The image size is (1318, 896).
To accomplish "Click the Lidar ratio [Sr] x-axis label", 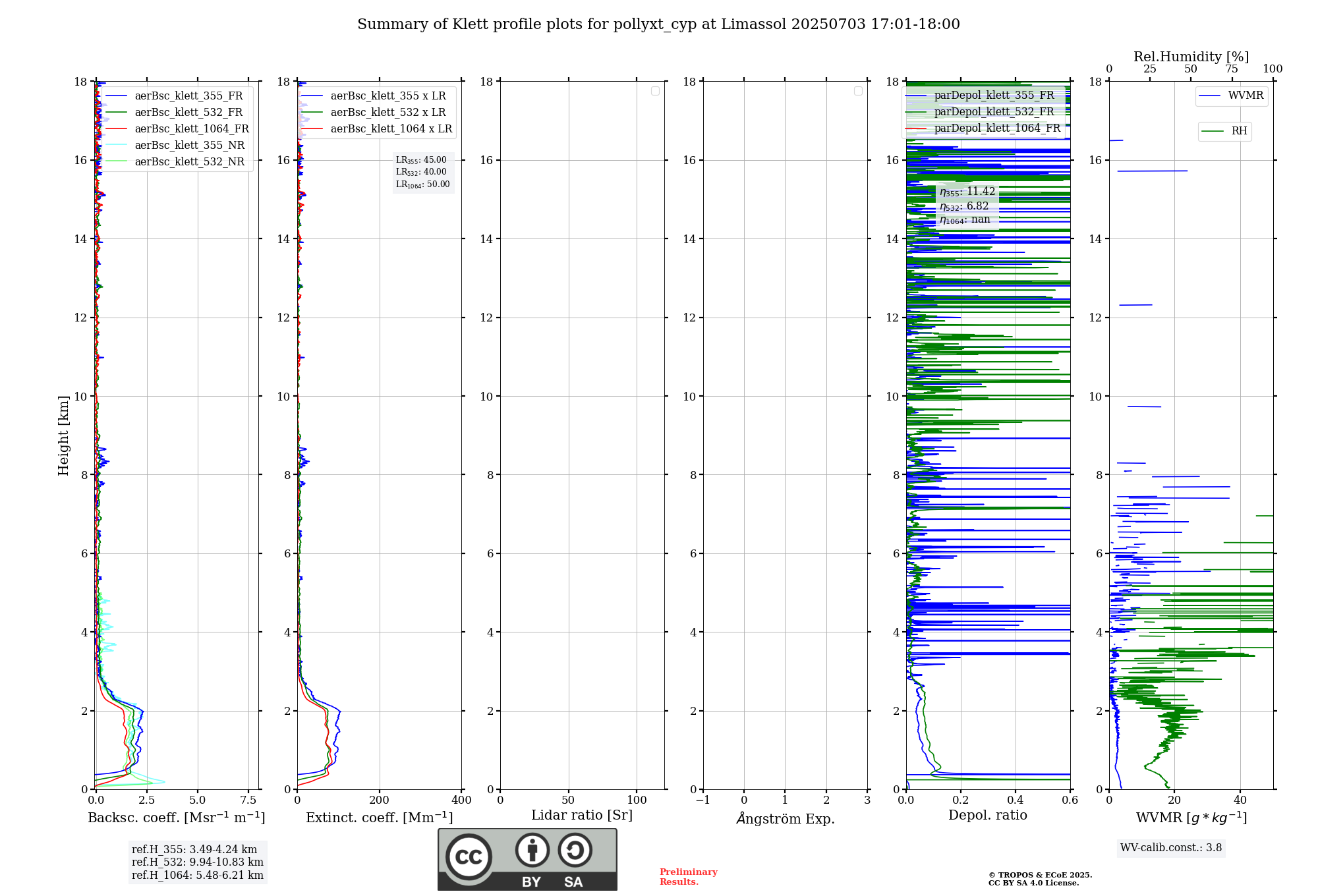I will point(582,816).
